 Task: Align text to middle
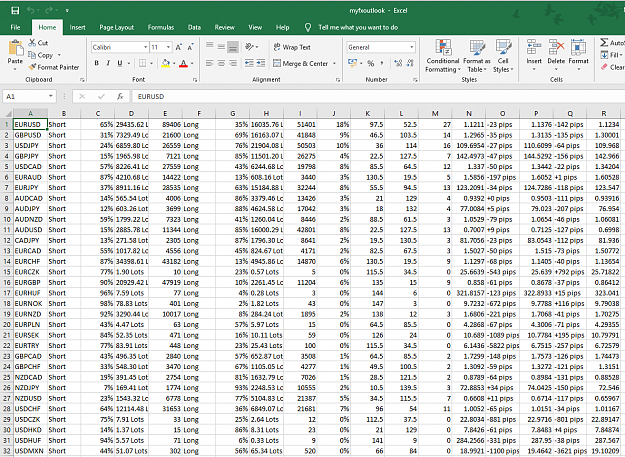pos(221,47)
